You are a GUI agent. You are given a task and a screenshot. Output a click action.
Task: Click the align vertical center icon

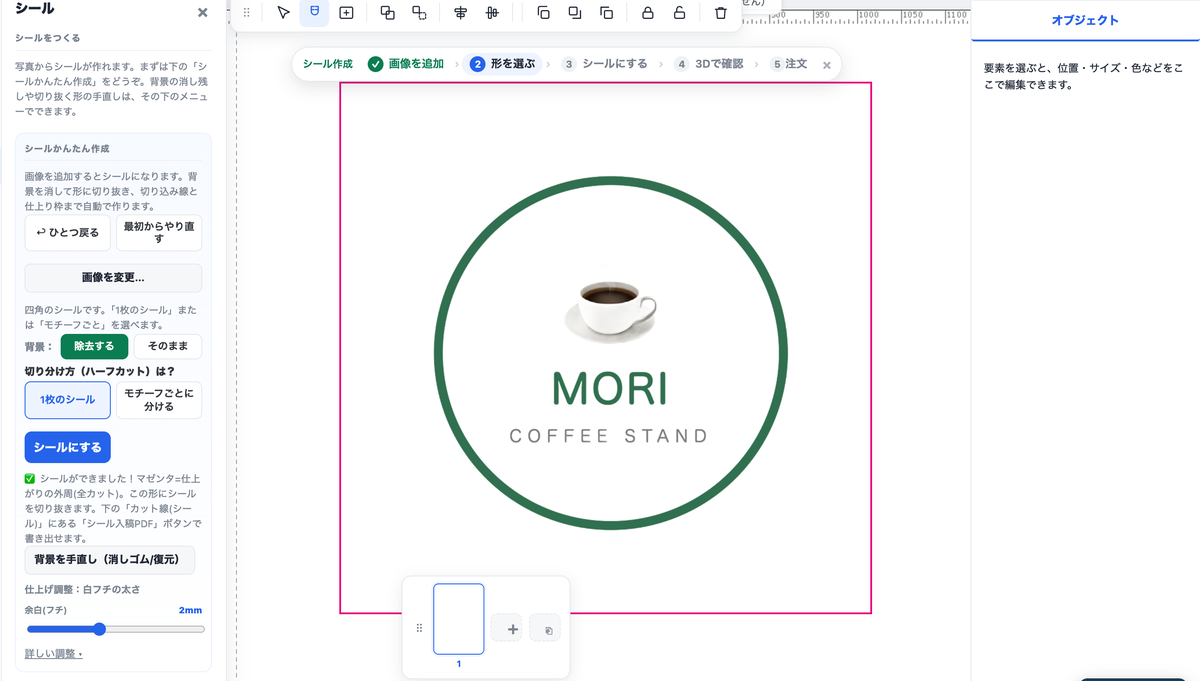pyautogui.click(x=492, y=13)
